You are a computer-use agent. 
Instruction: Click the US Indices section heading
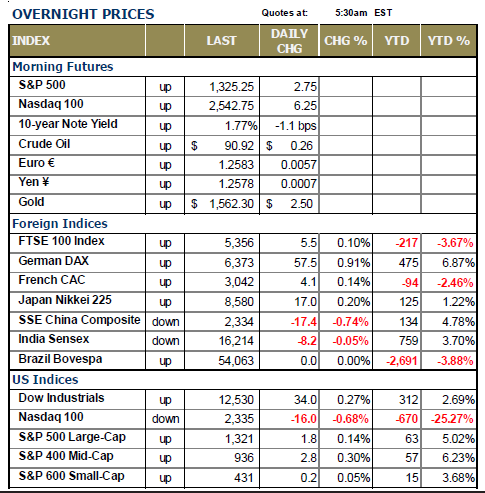[45, 379]
